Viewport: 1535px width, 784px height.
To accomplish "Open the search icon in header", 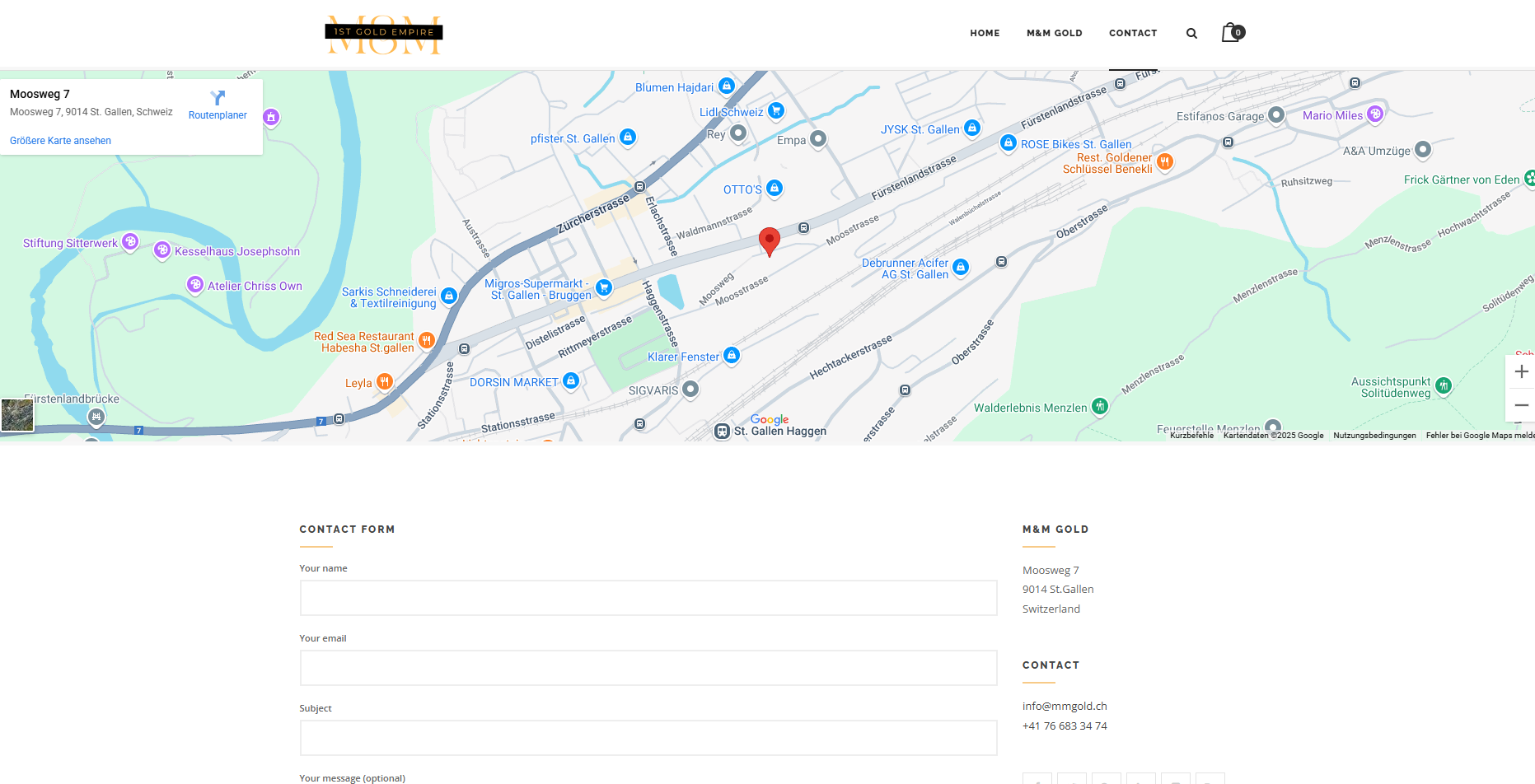I will (x=1191, y=34).
